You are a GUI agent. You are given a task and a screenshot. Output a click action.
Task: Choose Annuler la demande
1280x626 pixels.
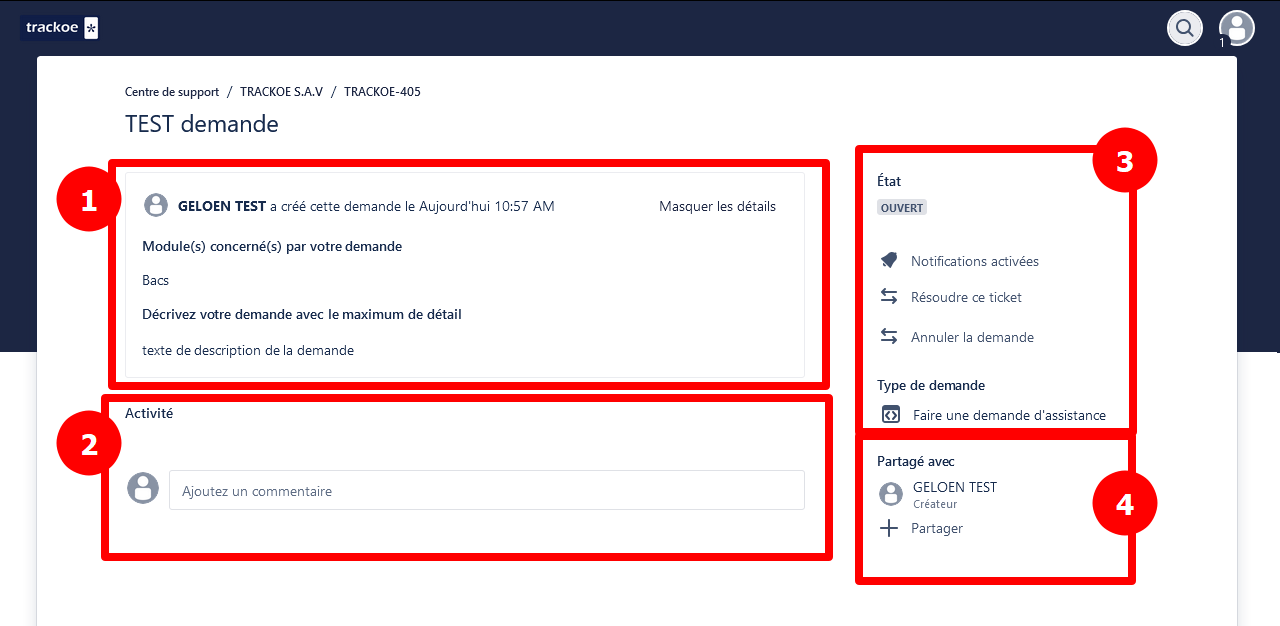coord(972,337)
